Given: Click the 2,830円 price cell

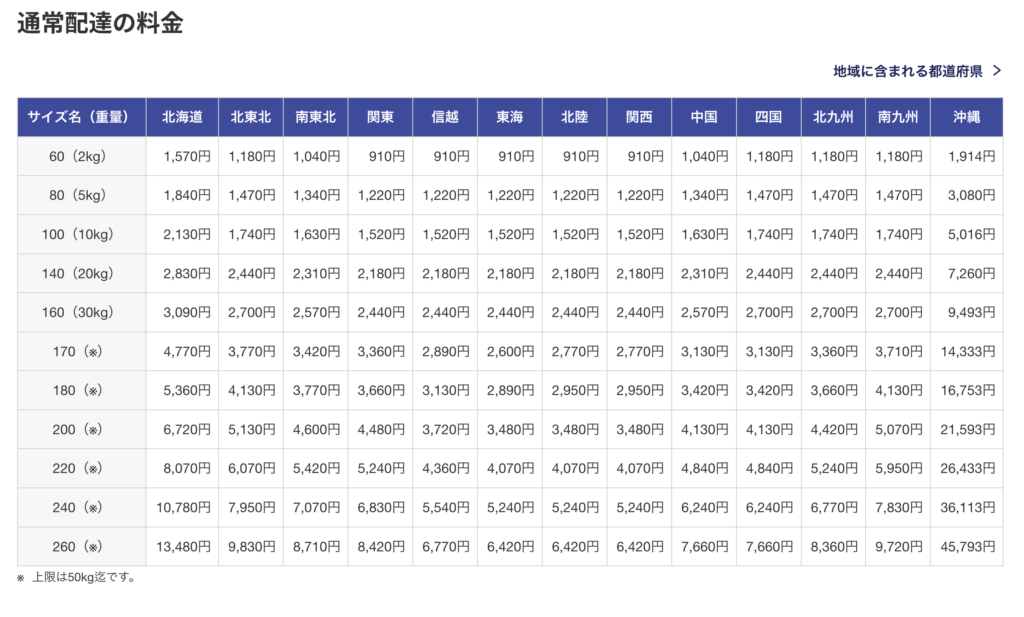Looking at the screenshot, I should 182,273.
